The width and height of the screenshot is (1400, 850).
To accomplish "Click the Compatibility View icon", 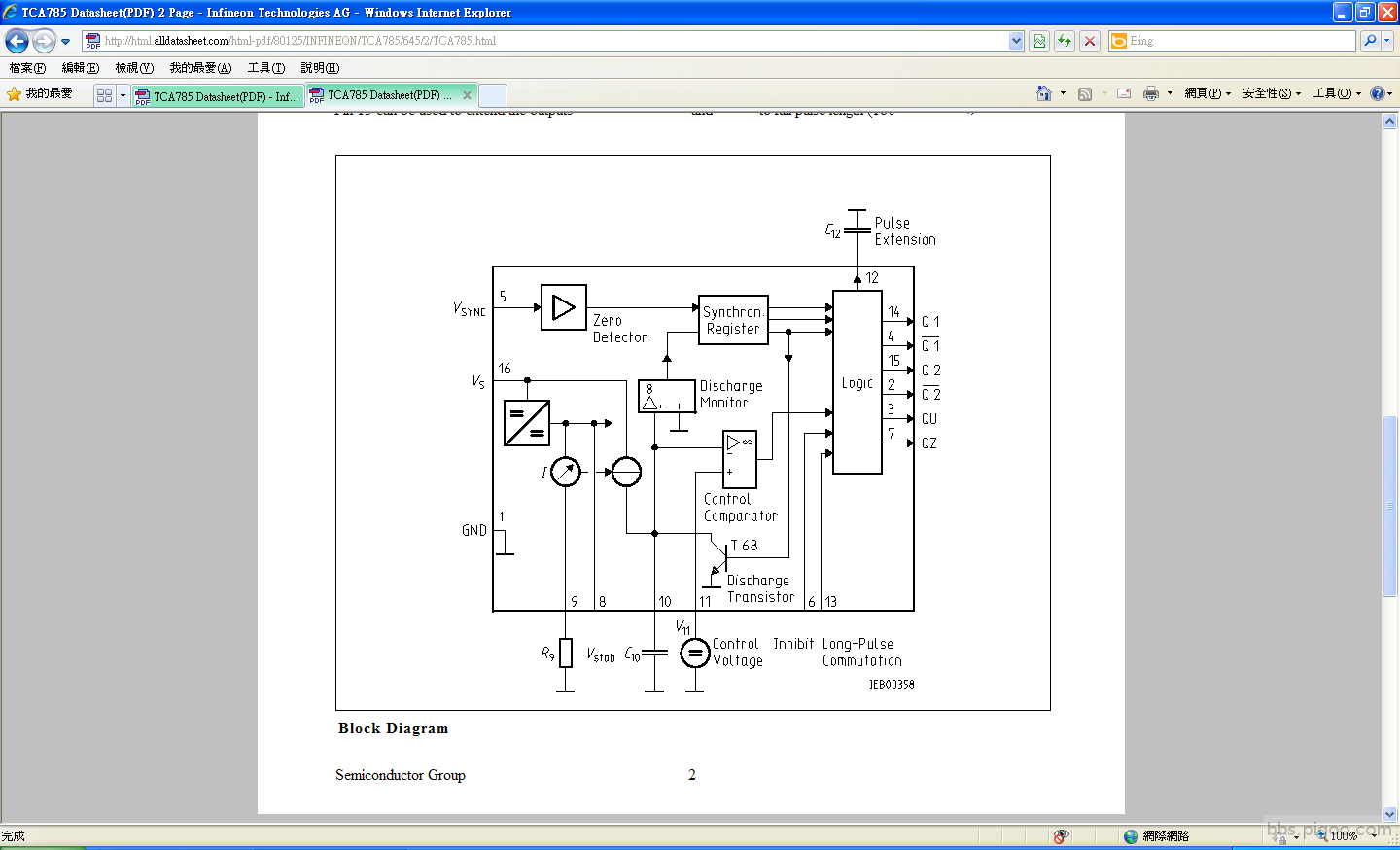I will 1039,41.
